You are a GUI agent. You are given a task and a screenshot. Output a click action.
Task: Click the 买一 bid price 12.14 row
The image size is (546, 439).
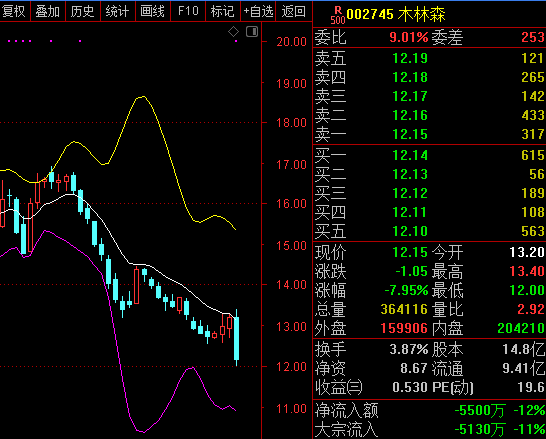click(x=429, y=155)
